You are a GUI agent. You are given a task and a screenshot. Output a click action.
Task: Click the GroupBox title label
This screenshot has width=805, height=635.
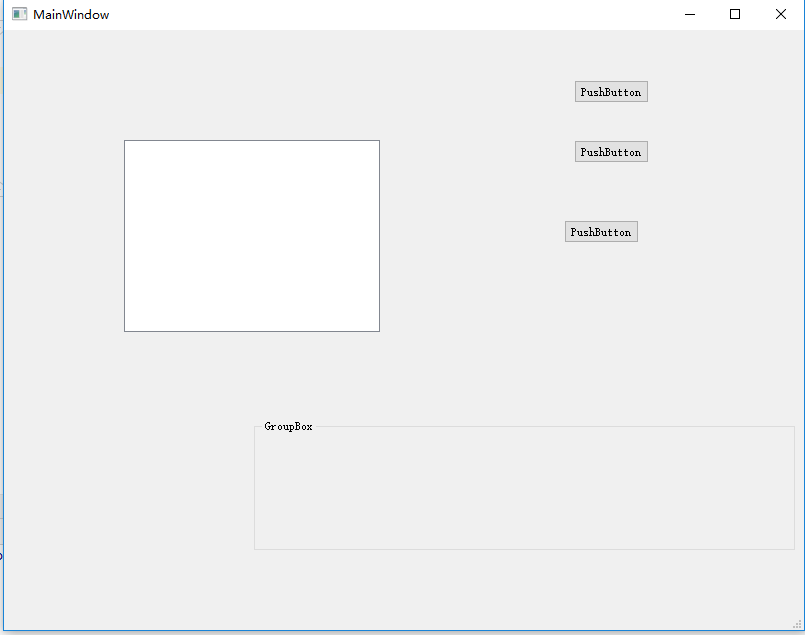288,427
